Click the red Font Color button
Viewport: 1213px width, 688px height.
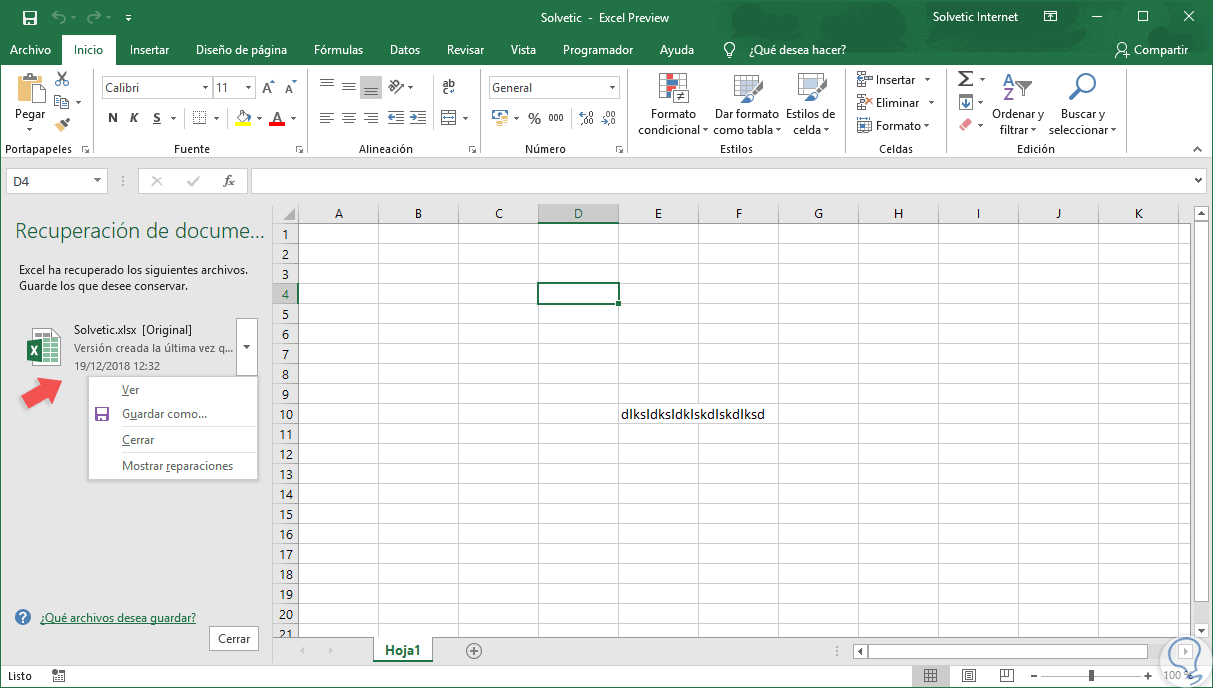click(x=275, y=118)
